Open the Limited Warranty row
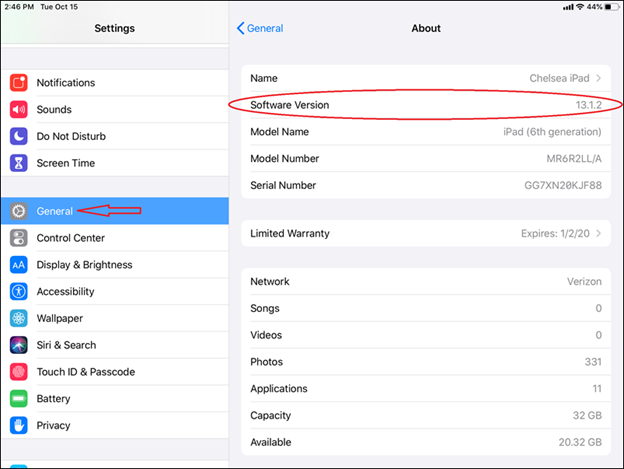Image resolution: width=624 pixels, height=469 pixels. [x=426, y=234]
